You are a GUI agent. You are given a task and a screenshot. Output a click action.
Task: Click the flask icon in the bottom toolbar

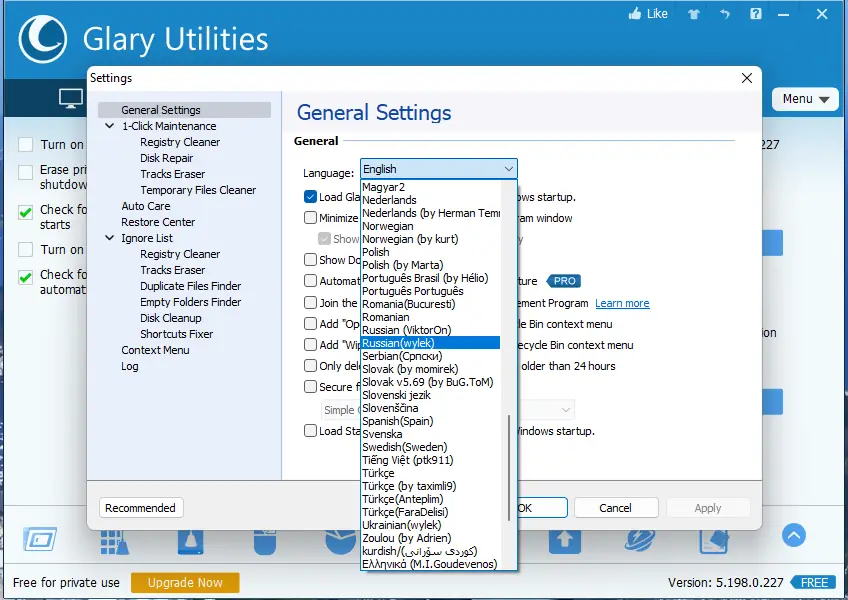(190, 540)
